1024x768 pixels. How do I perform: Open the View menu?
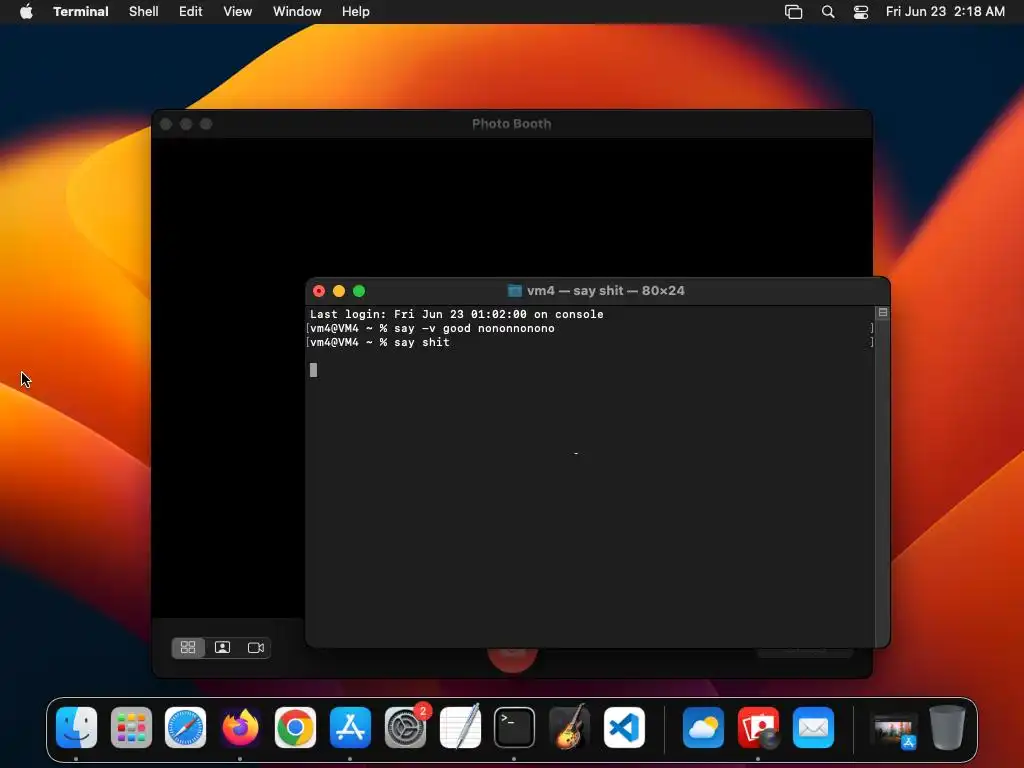(x=238, y=12)
